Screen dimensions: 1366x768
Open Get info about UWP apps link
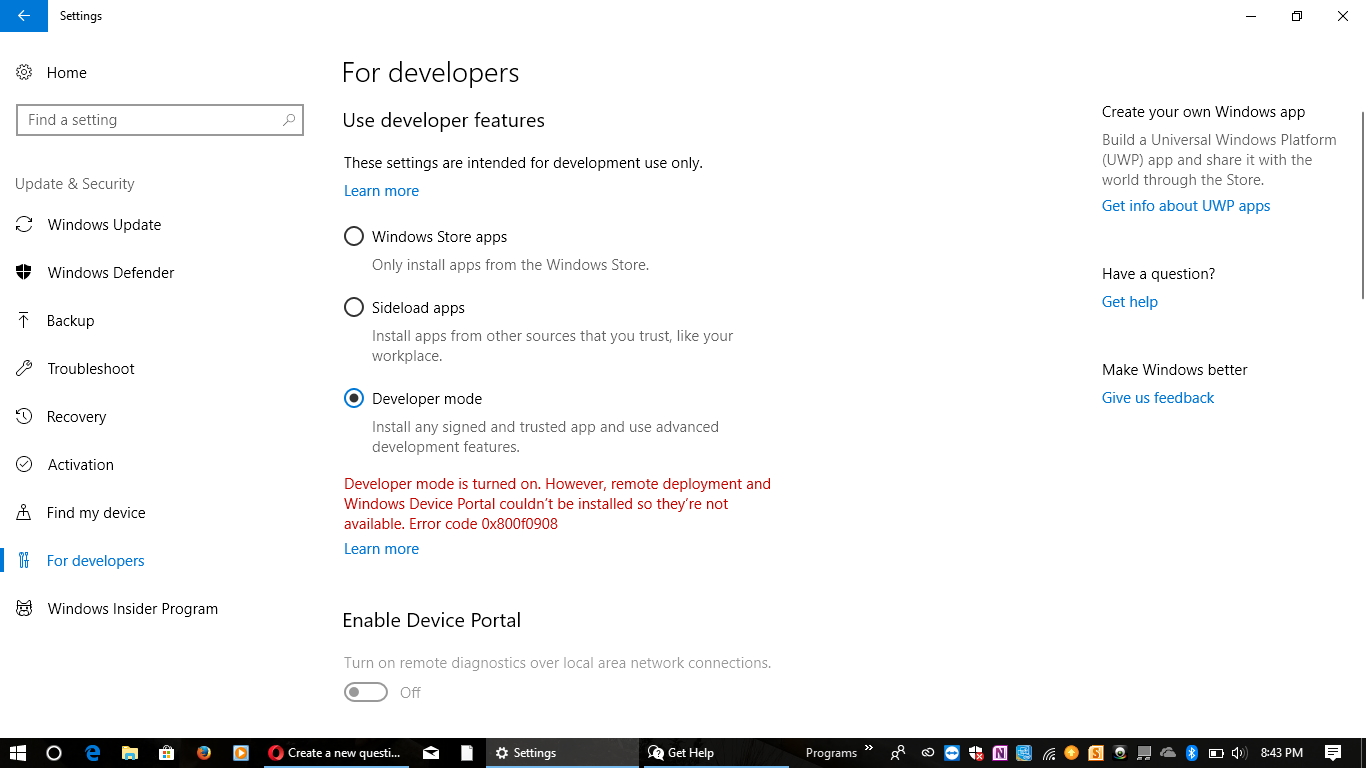(1186, 206)
